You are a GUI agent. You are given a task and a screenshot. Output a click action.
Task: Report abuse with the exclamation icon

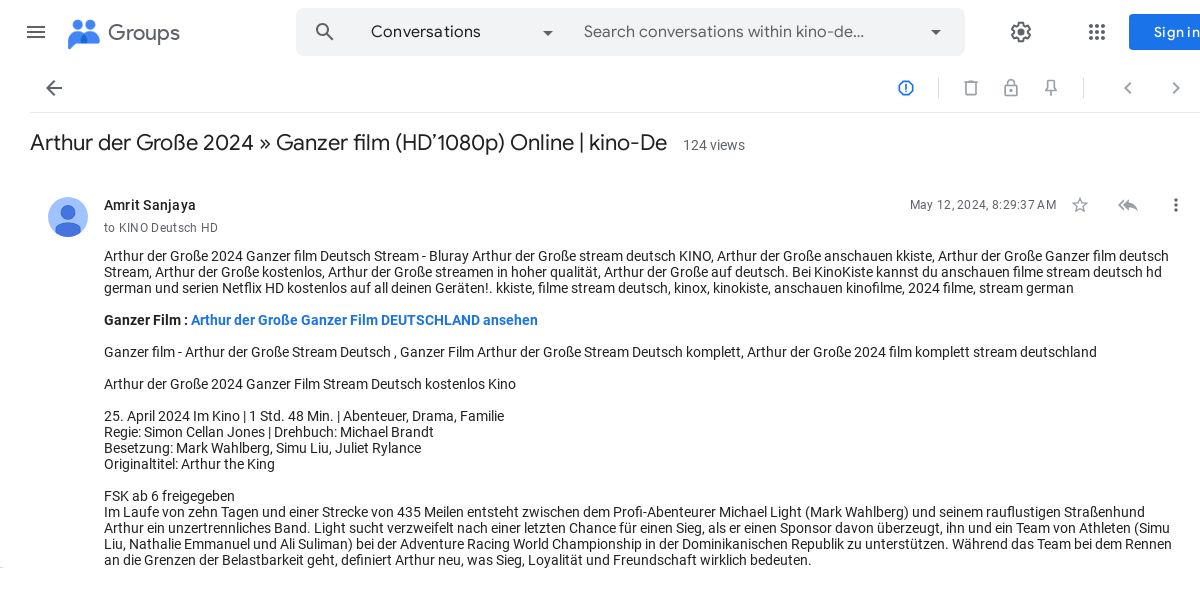click(906, 88)
